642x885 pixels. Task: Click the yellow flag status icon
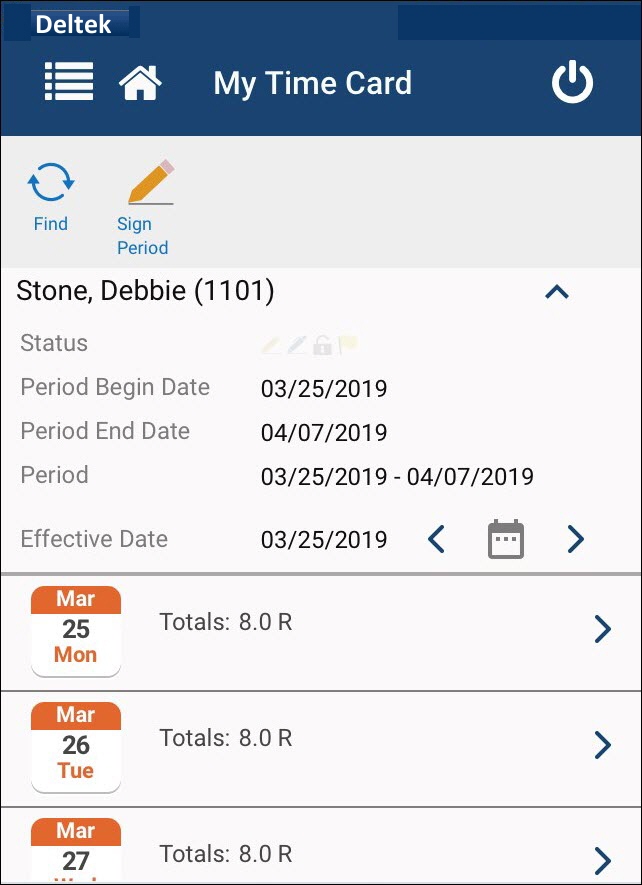[x=348, y=345]
